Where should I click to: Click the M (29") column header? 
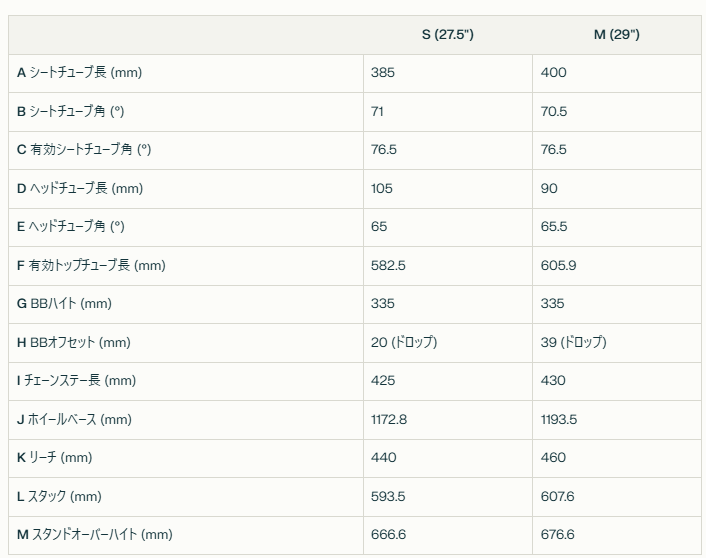[x=616, y=35]
